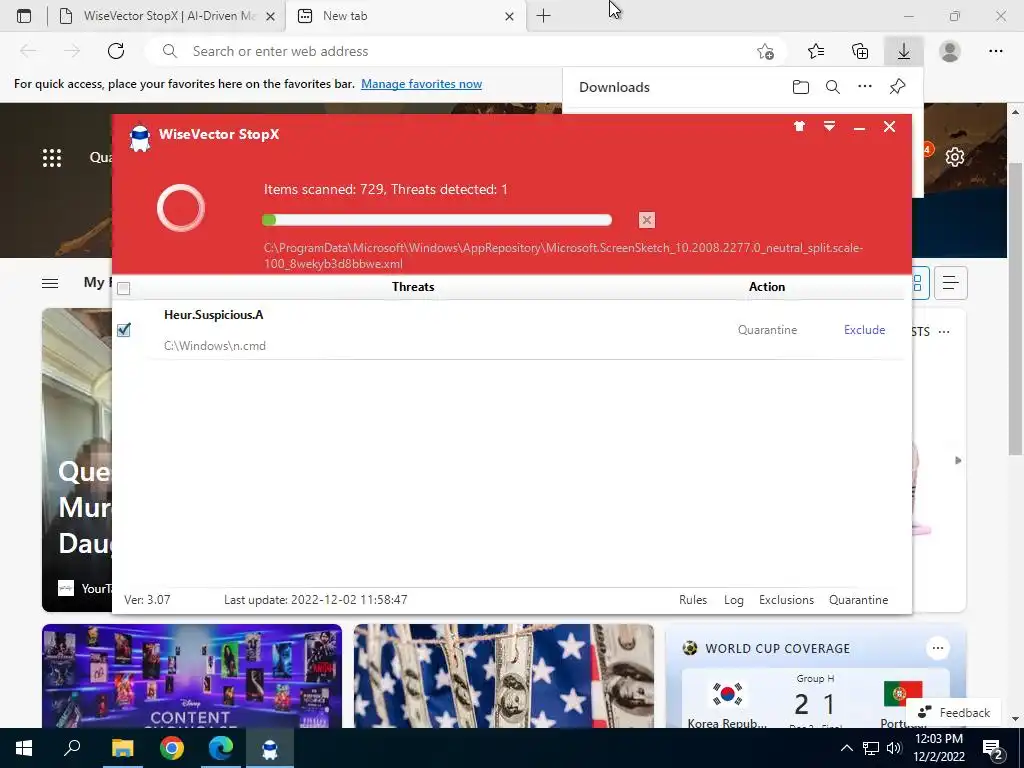The height and width of the screenshot is (768, 1024).
Task: Open the news card three-dot options
Action: coord(944,332)
